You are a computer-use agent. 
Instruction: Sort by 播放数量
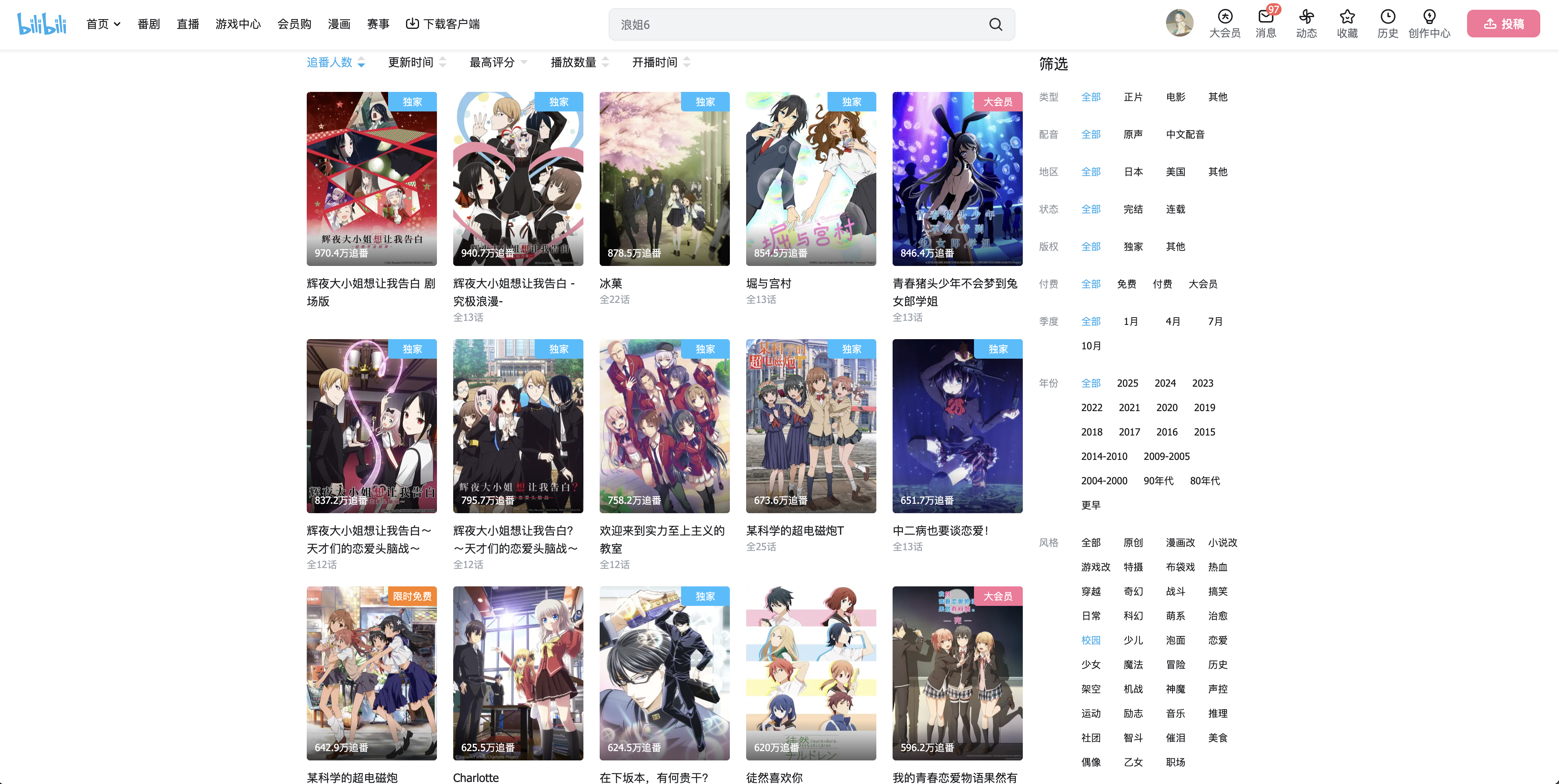coord(580,62)
